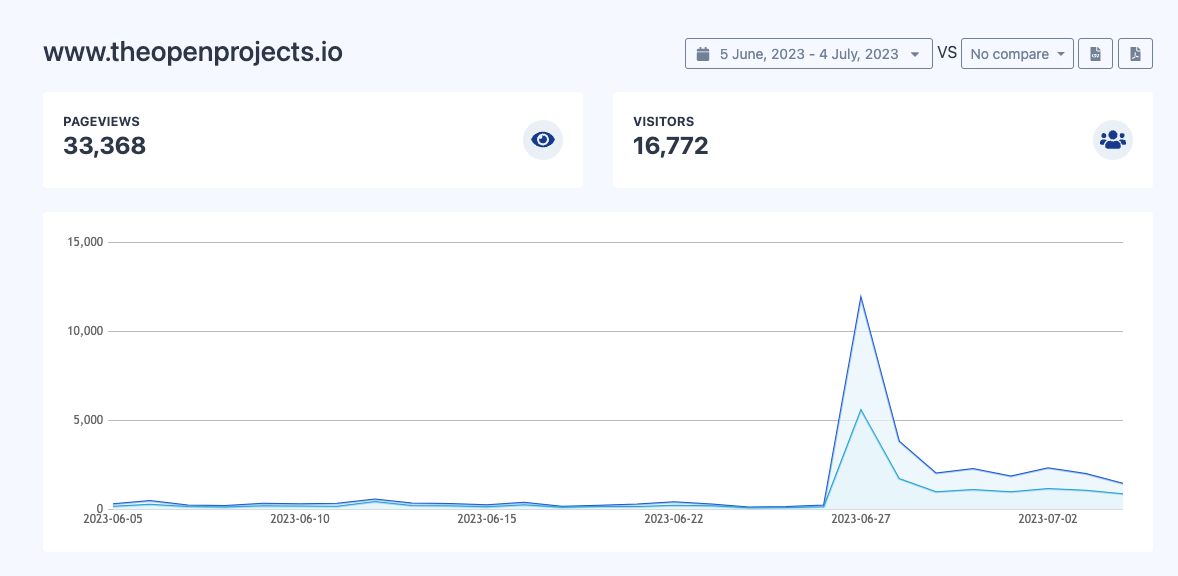This screenshot has width=1178, height=576.
Task: Click the users group icon in Visitors card
Action: coord(1113,140)
